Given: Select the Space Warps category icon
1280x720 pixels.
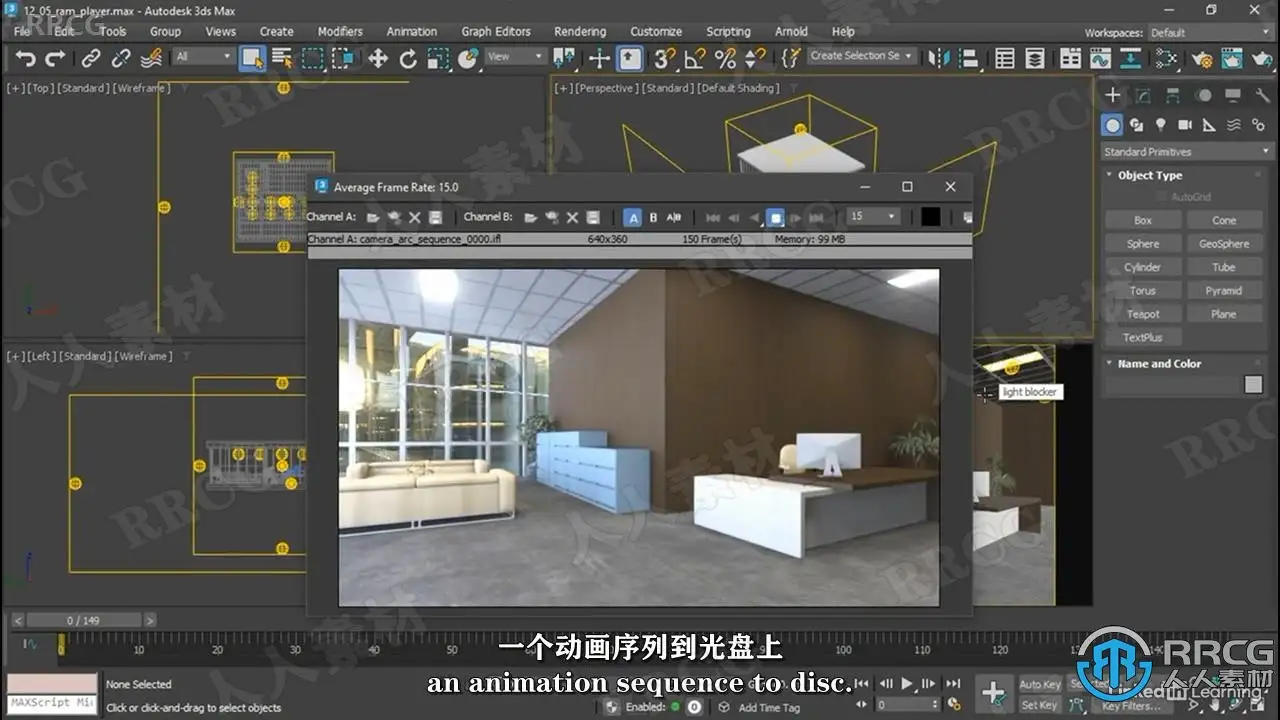Looking at the screenshot, I should pos(1233,125).
